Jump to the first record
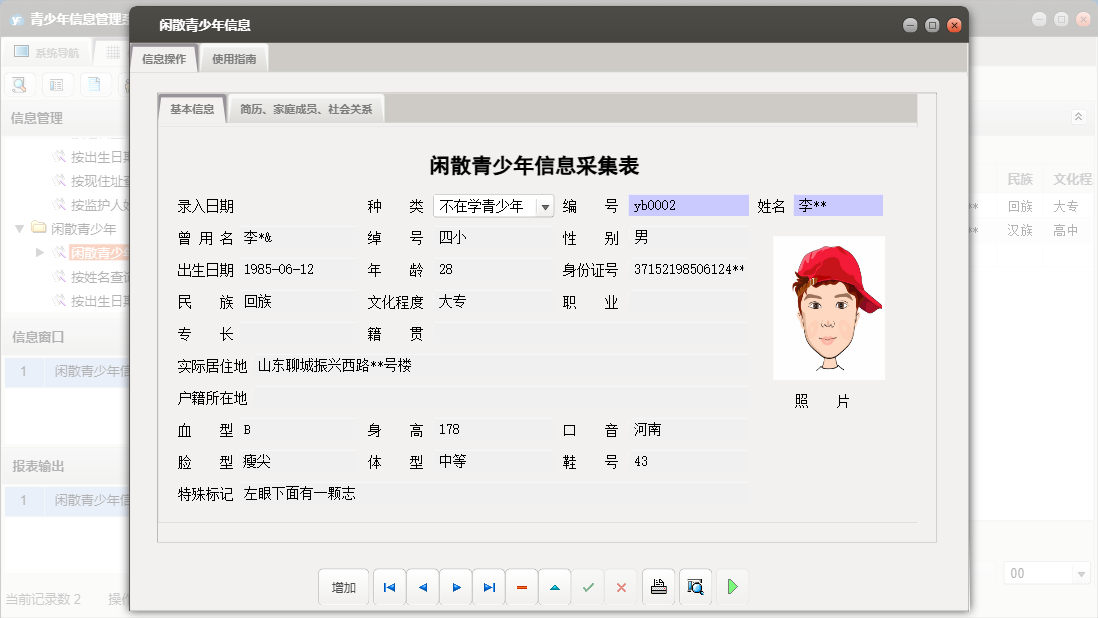Screen dimensions: 1098x618 [x=389, y=587]
